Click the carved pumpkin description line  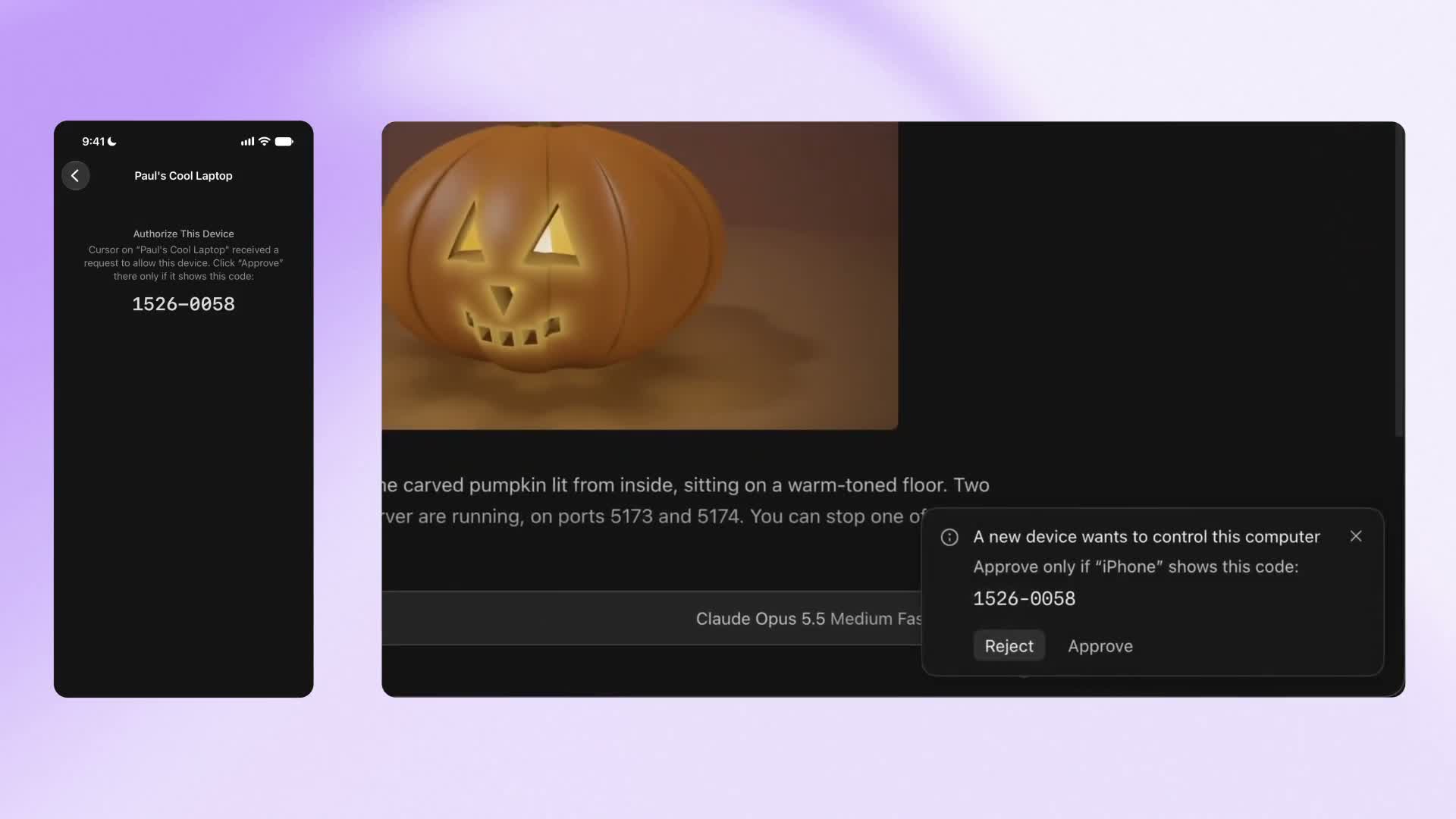pos(686,485)
